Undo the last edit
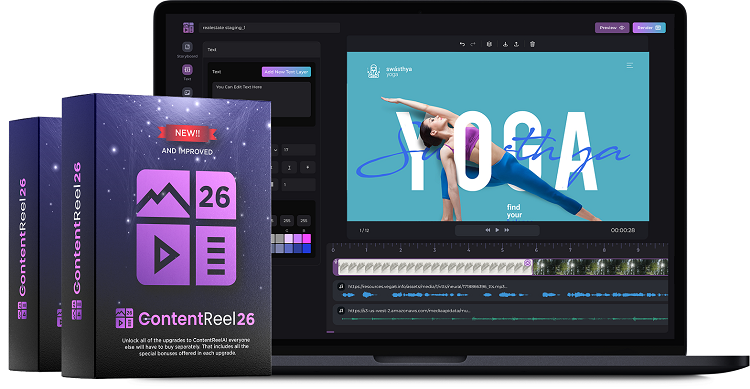 click(462, 44)
